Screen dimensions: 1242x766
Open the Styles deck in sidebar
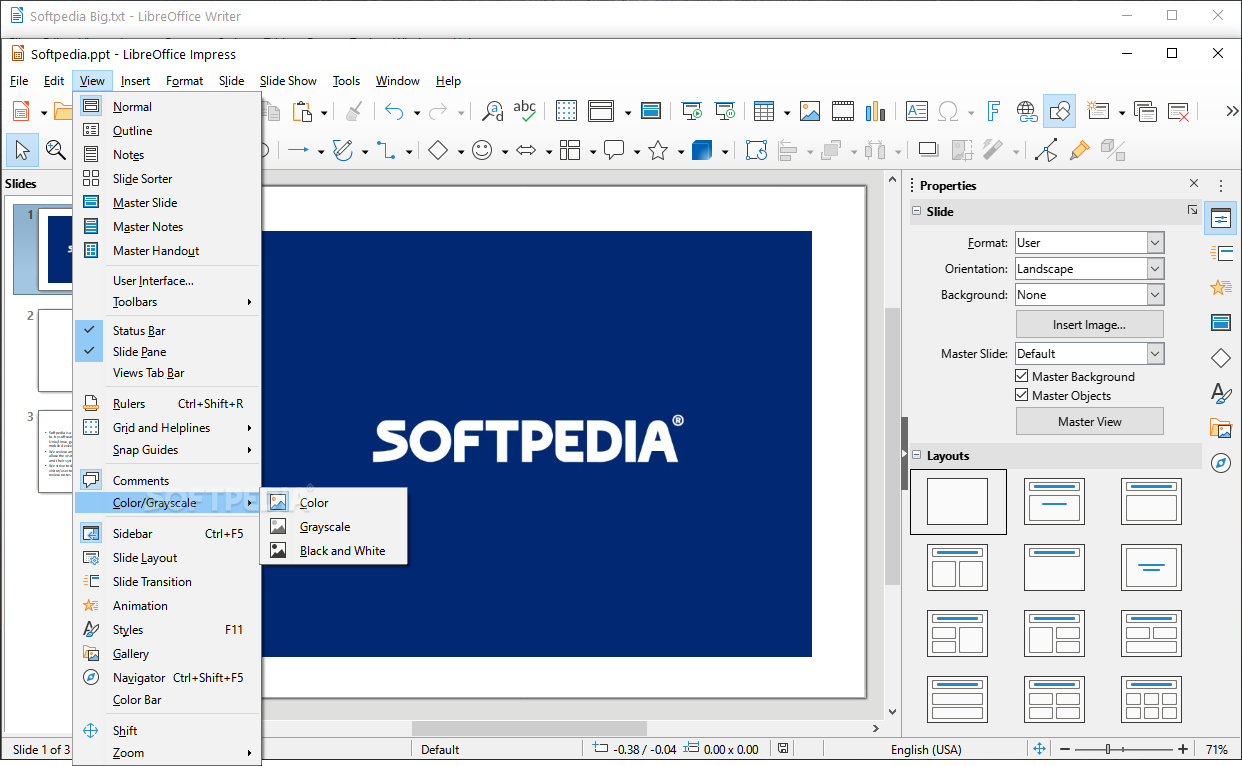tap(1220, 393)
